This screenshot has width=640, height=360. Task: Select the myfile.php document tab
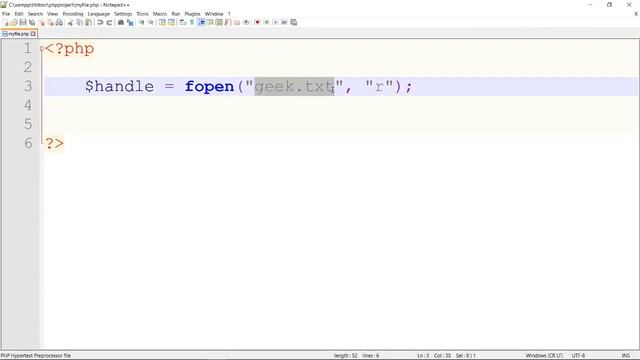(19, 34)
